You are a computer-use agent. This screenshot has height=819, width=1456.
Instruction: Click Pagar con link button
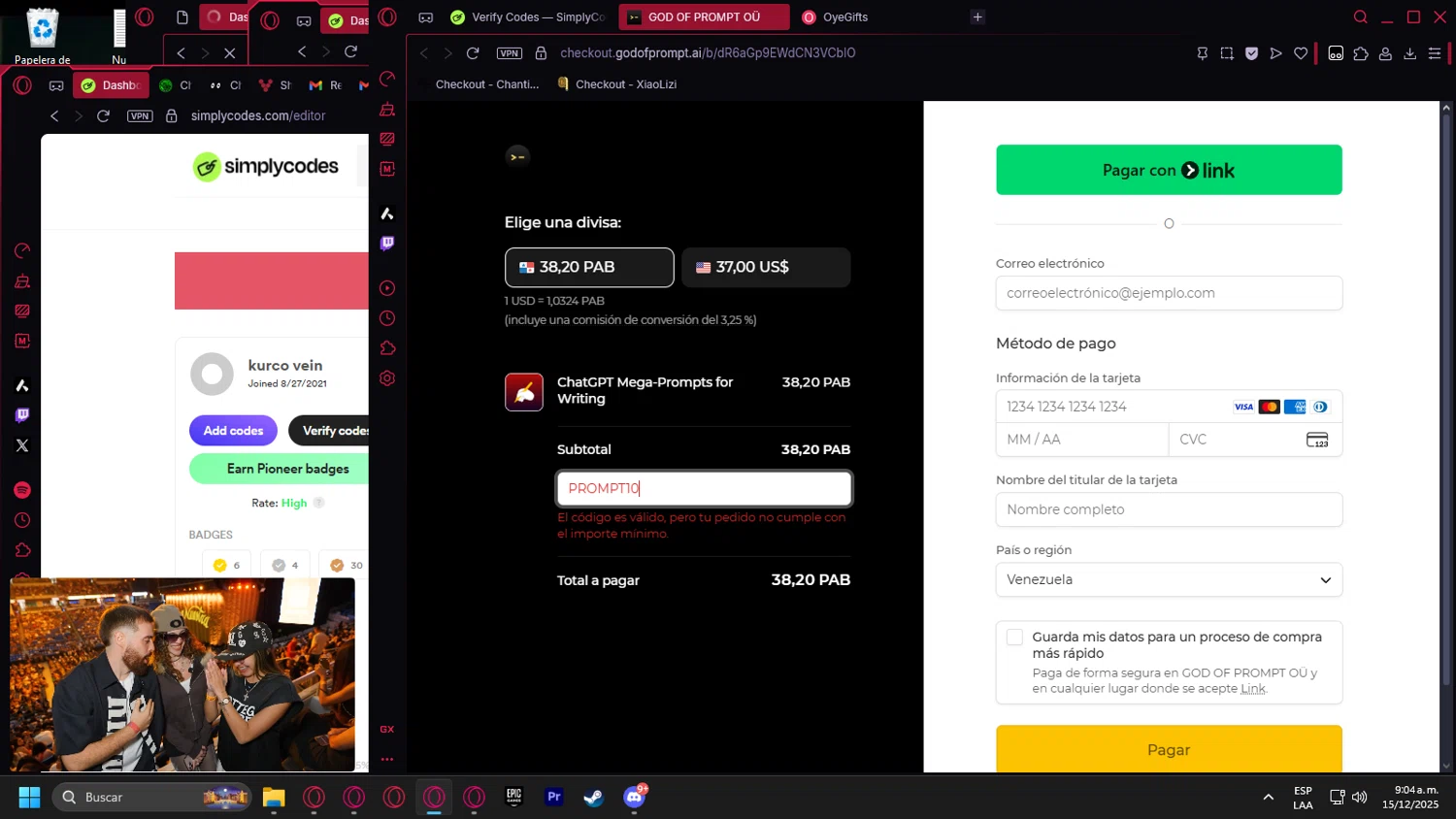pyautogui.click(x=1169, y=170)
